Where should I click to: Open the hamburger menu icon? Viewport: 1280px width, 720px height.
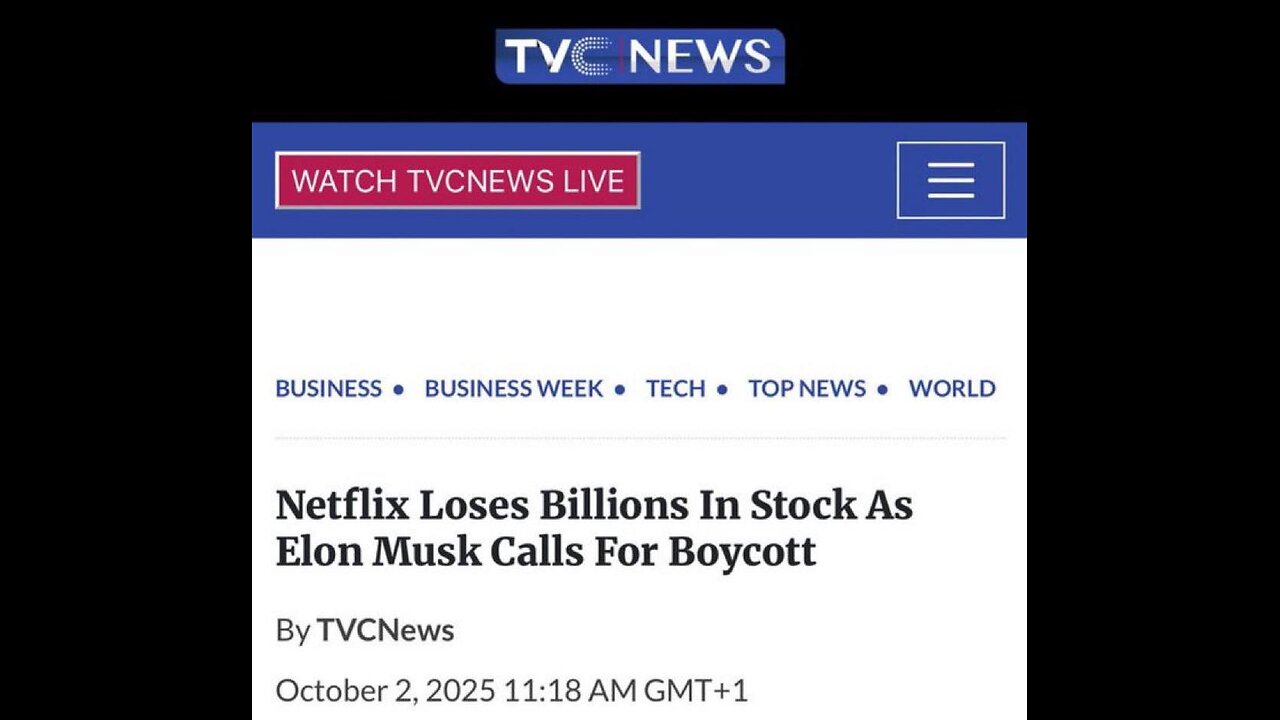pyautogui.click(x=950, y=180)
